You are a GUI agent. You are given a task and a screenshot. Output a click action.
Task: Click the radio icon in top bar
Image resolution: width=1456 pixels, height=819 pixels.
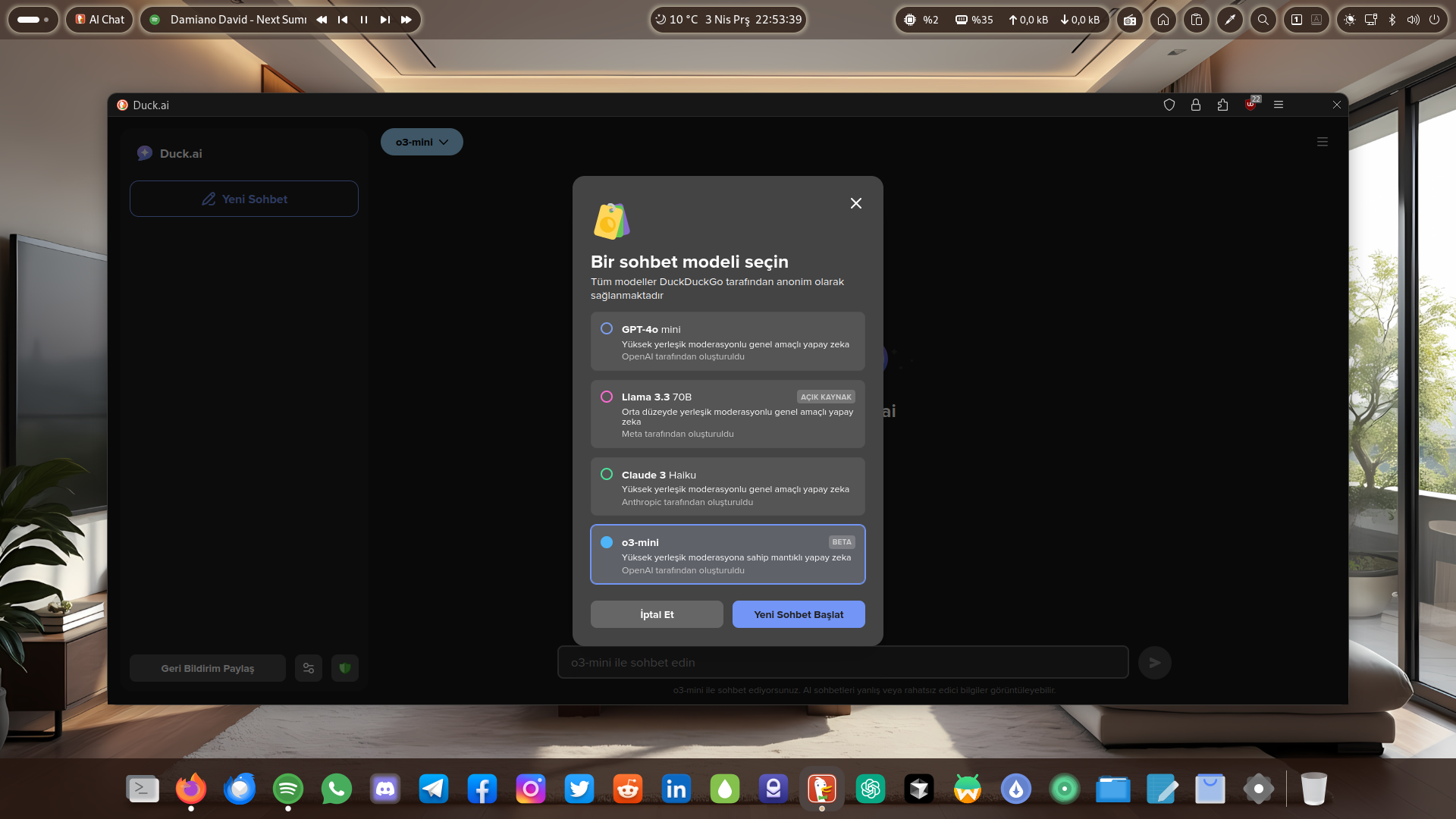coord(1130,20)
